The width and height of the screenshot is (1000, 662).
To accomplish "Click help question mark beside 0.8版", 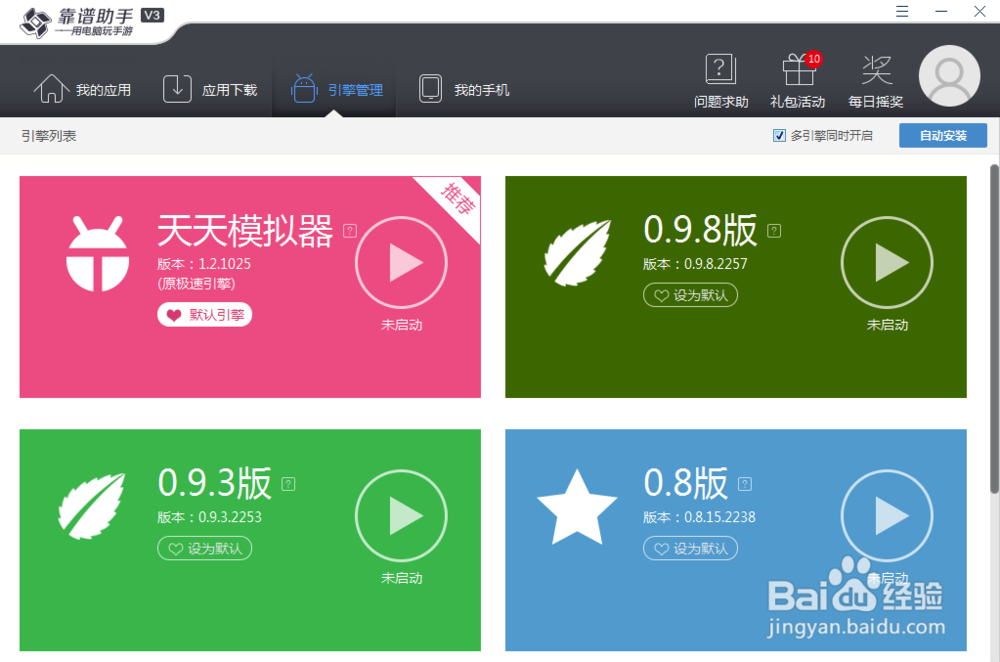I will 745,484.
